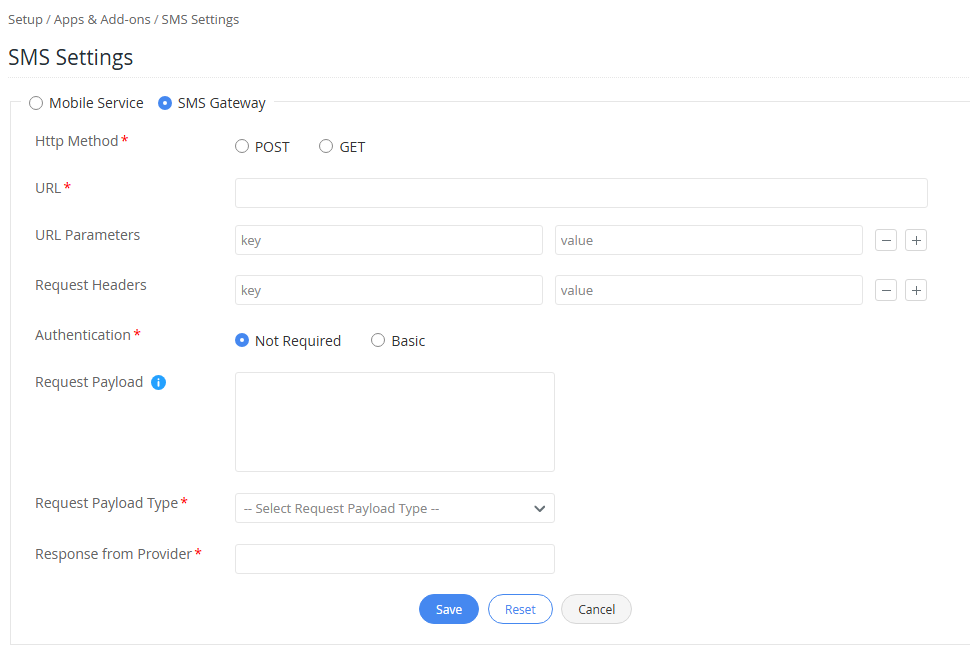Screen dimensions: 970x649
Task: Focus the URL input field
Action: (582, 193)
